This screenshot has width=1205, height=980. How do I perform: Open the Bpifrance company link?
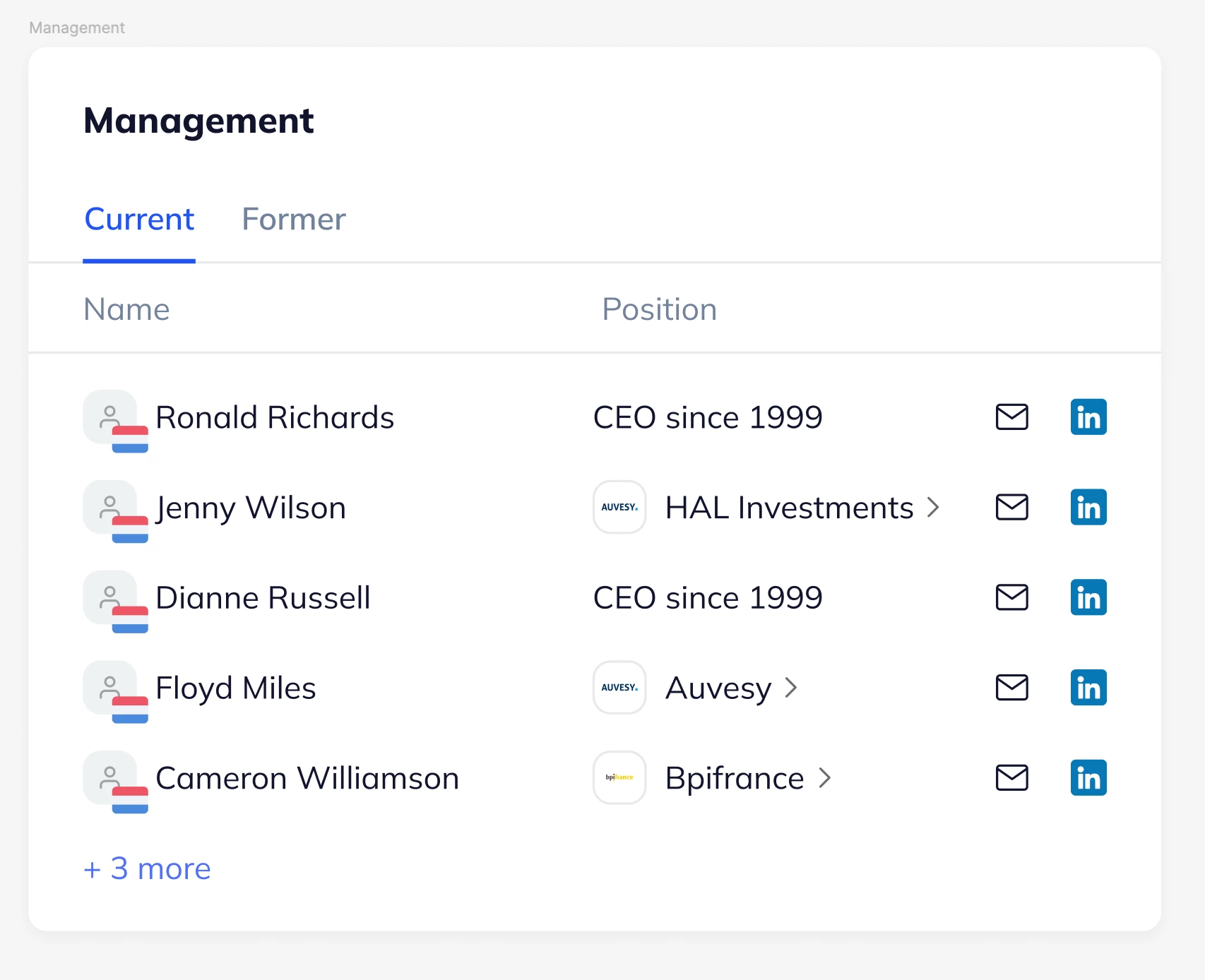click(x=735, y=778)
